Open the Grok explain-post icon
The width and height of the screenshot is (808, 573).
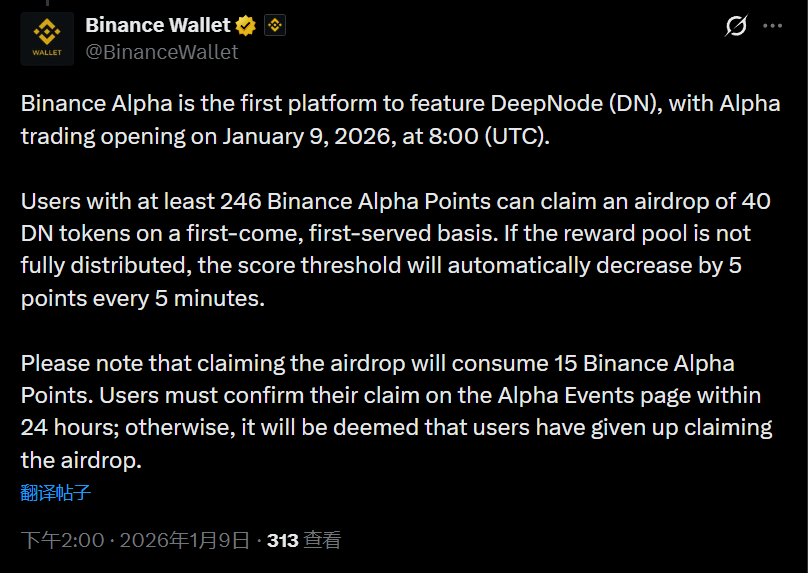pos(735,27)
